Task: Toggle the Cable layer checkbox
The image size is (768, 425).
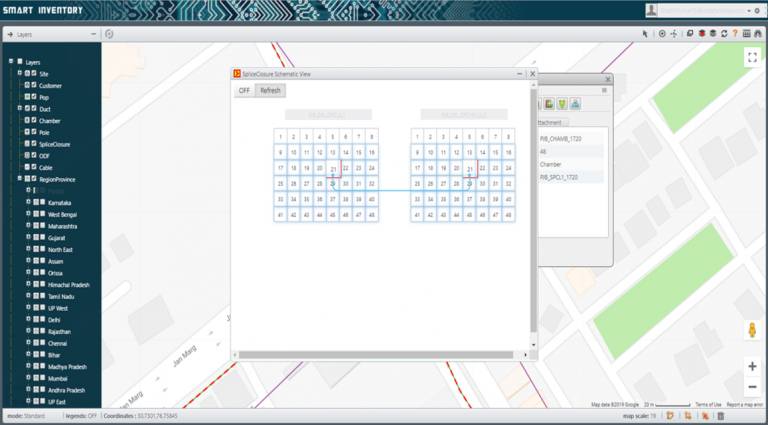Action: click(x=34, y=167)
